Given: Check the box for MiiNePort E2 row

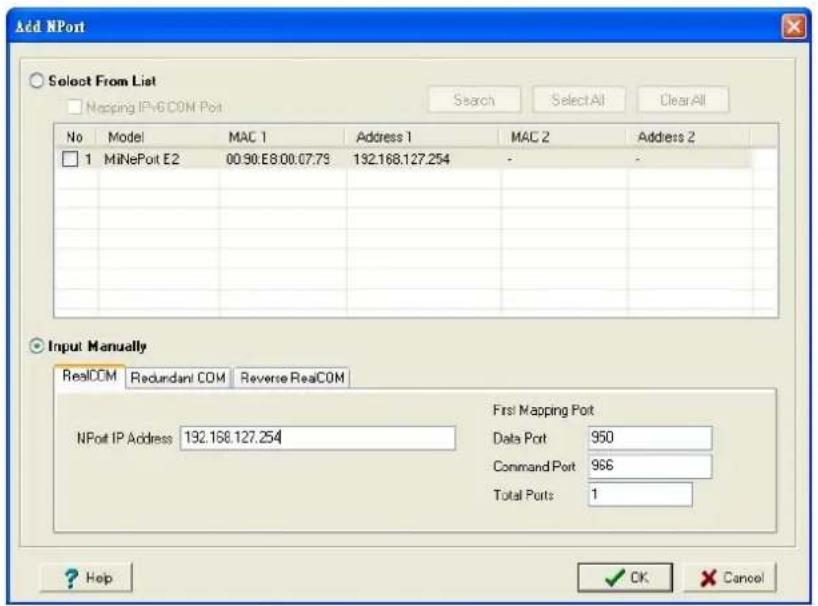Looking at the screenshot, I should 70,159.
